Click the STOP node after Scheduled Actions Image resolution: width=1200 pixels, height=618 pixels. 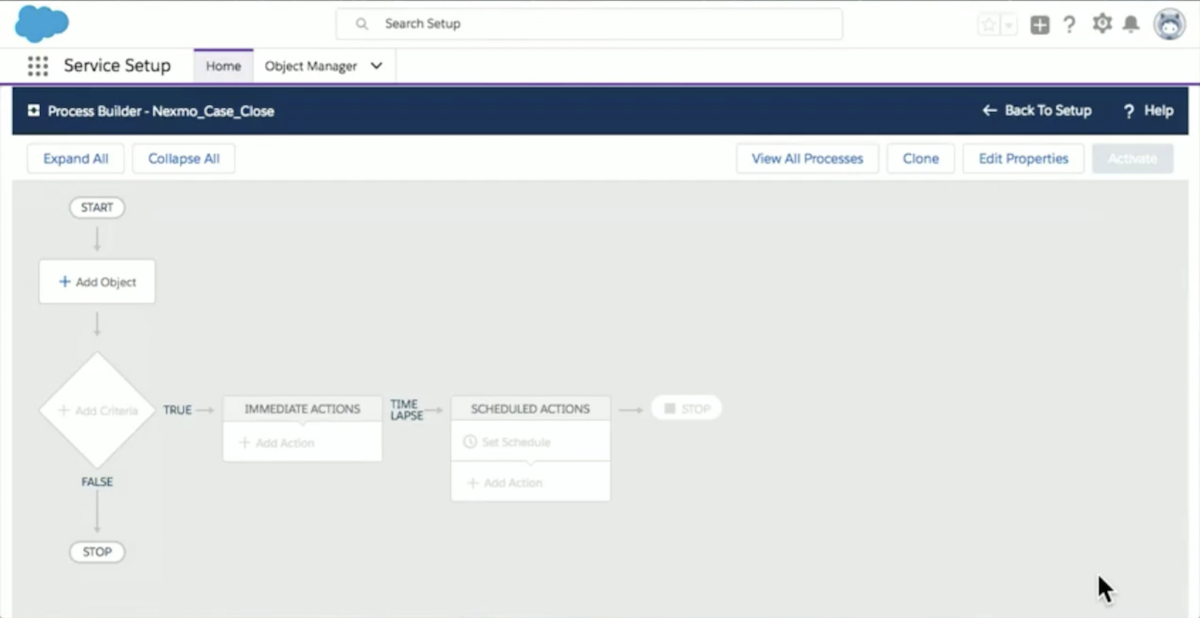click(x=686, y=409)
